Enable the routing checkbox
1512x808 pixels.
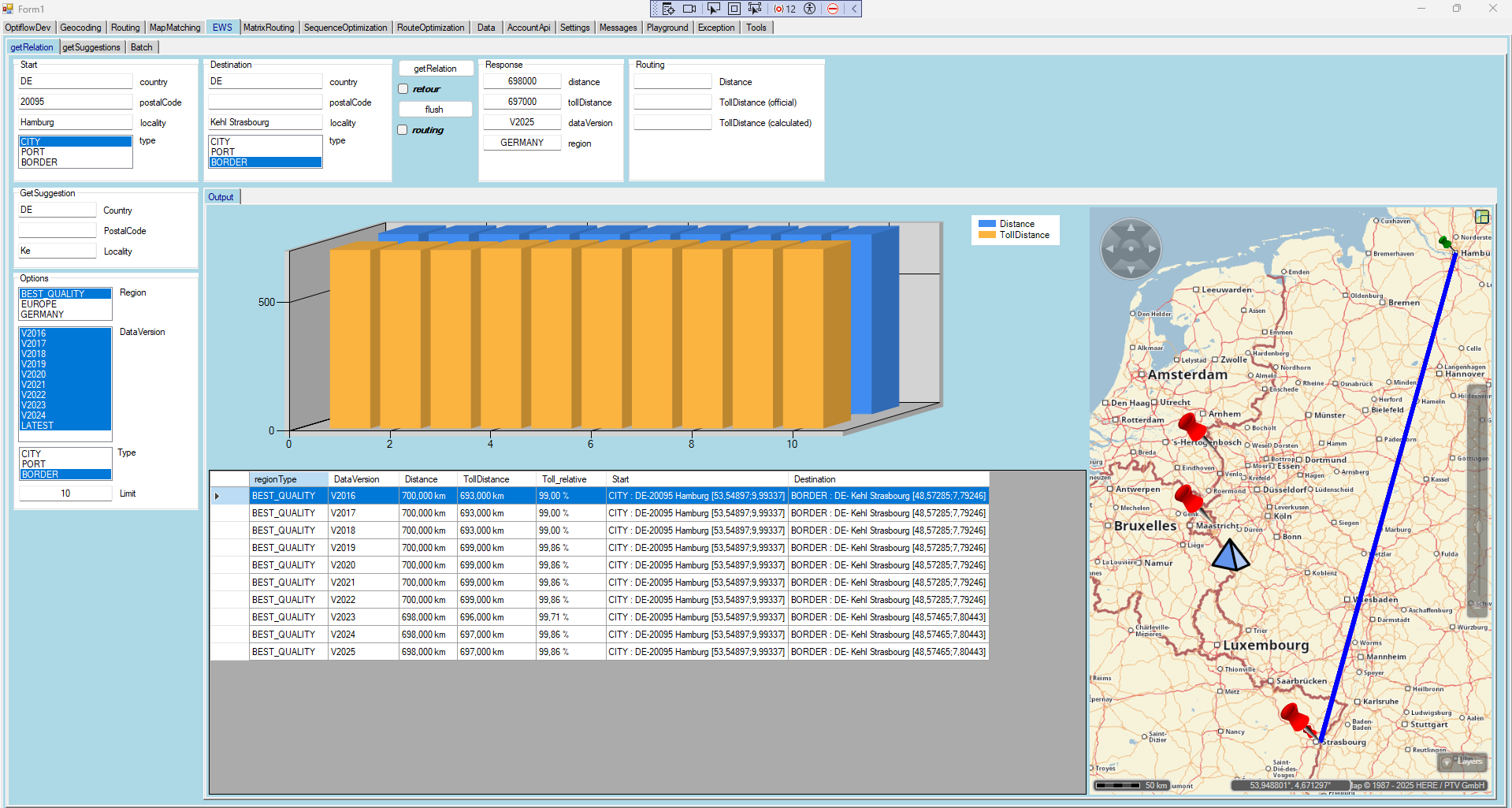pyautogui.click(x=403, y=130)
